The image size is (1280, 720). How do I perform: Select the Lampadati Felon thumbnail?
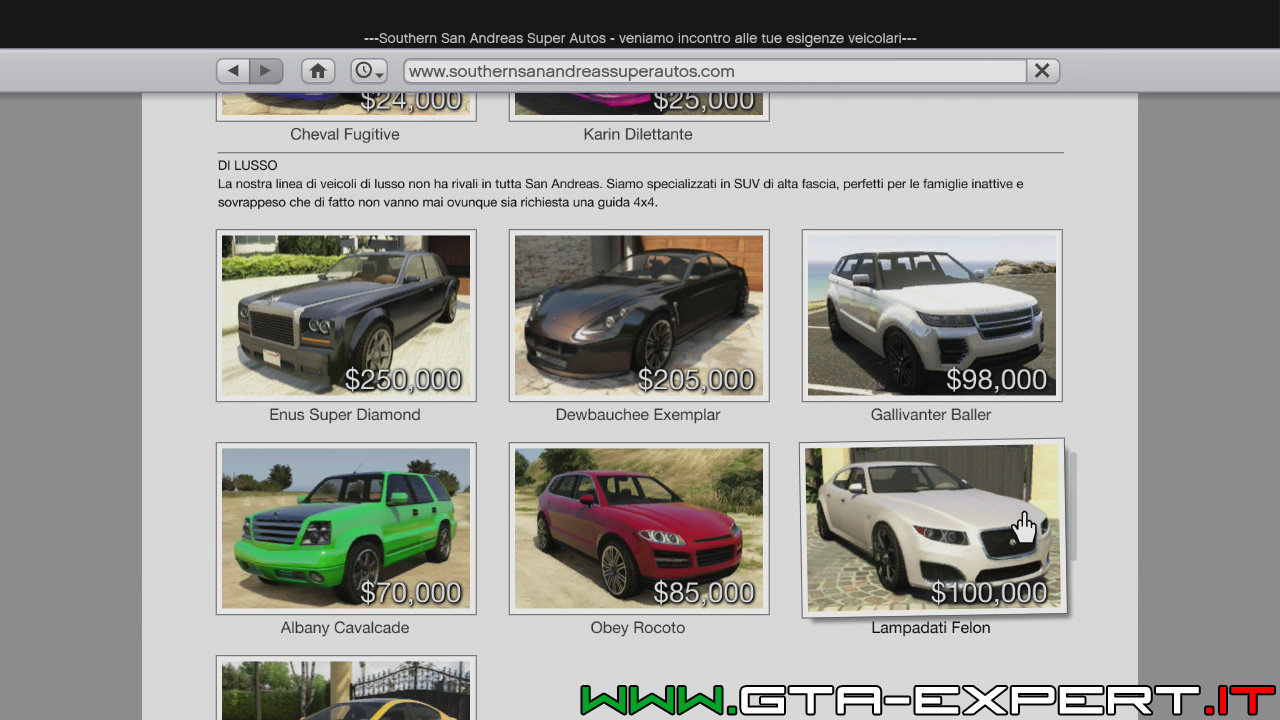[934, 528]
